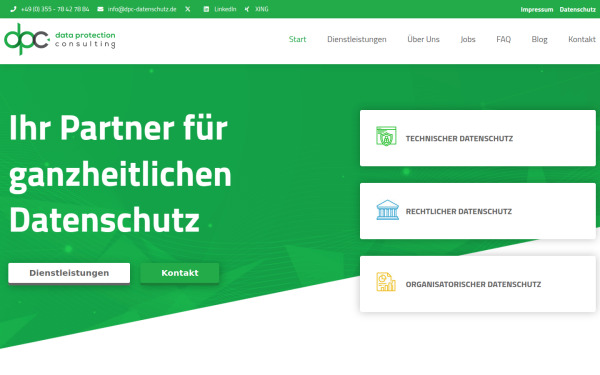Click the white Dienstleistungen hero button

coord(69,273)
